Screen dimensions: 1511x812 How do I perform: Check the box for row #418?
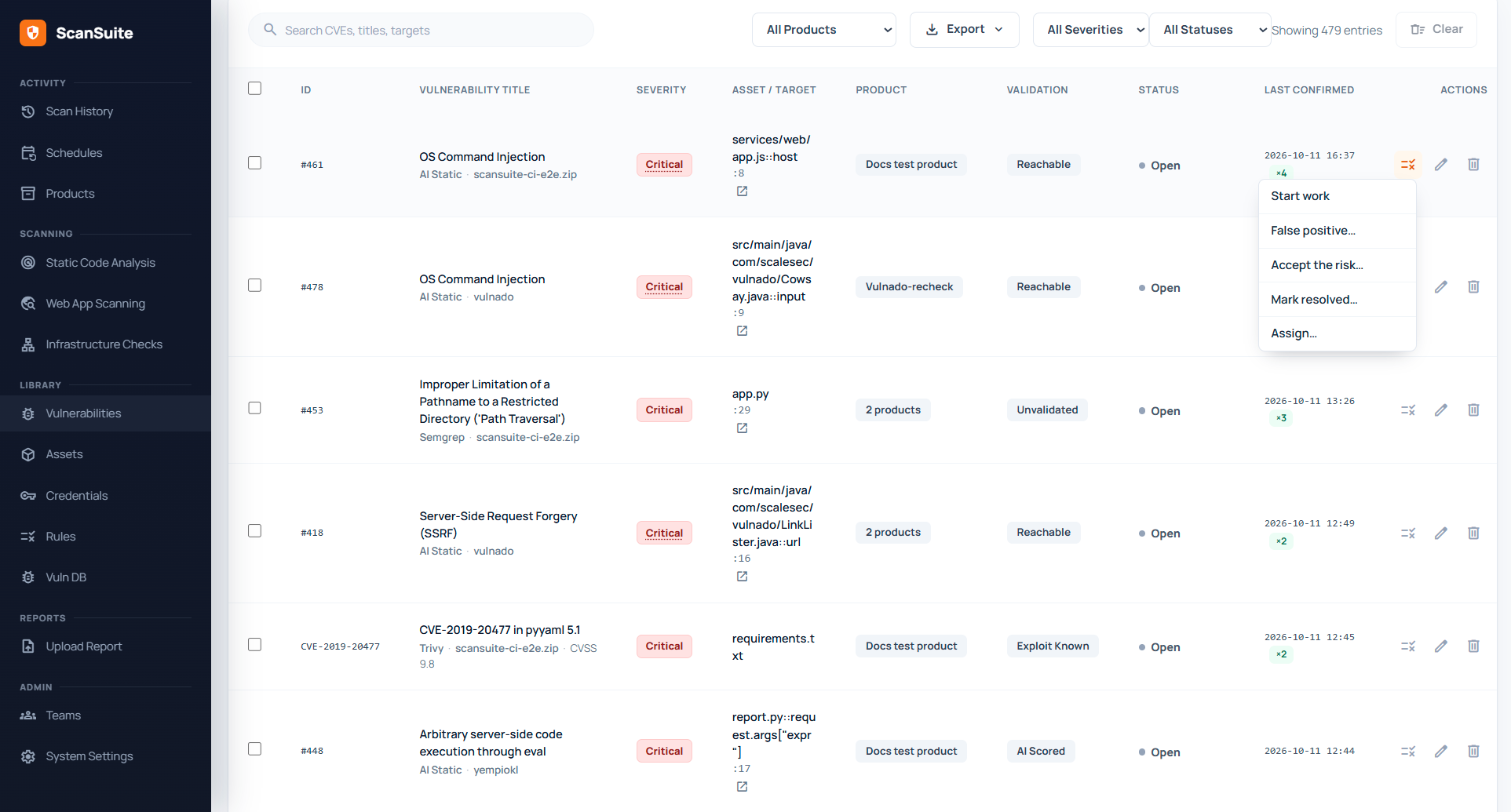(255, 531)
